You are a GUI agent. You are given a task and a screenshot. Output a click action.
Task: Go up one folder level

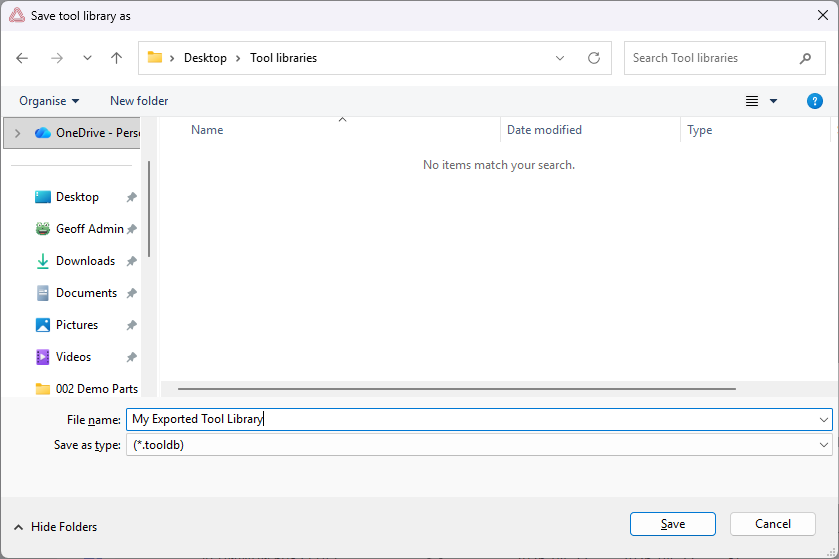point(117,58)
